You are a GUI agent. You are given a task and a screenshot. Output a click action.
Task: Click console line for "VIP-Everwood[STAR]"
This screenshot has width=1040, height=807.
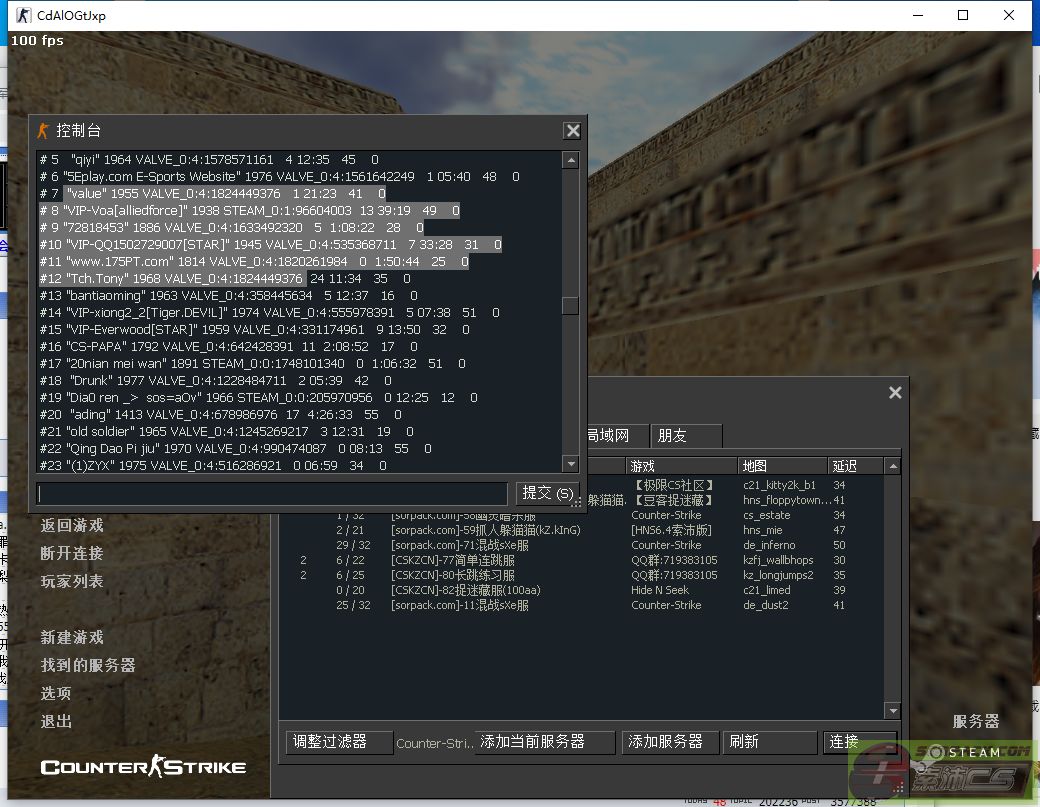pyautogui.click(x=255, y=330)
